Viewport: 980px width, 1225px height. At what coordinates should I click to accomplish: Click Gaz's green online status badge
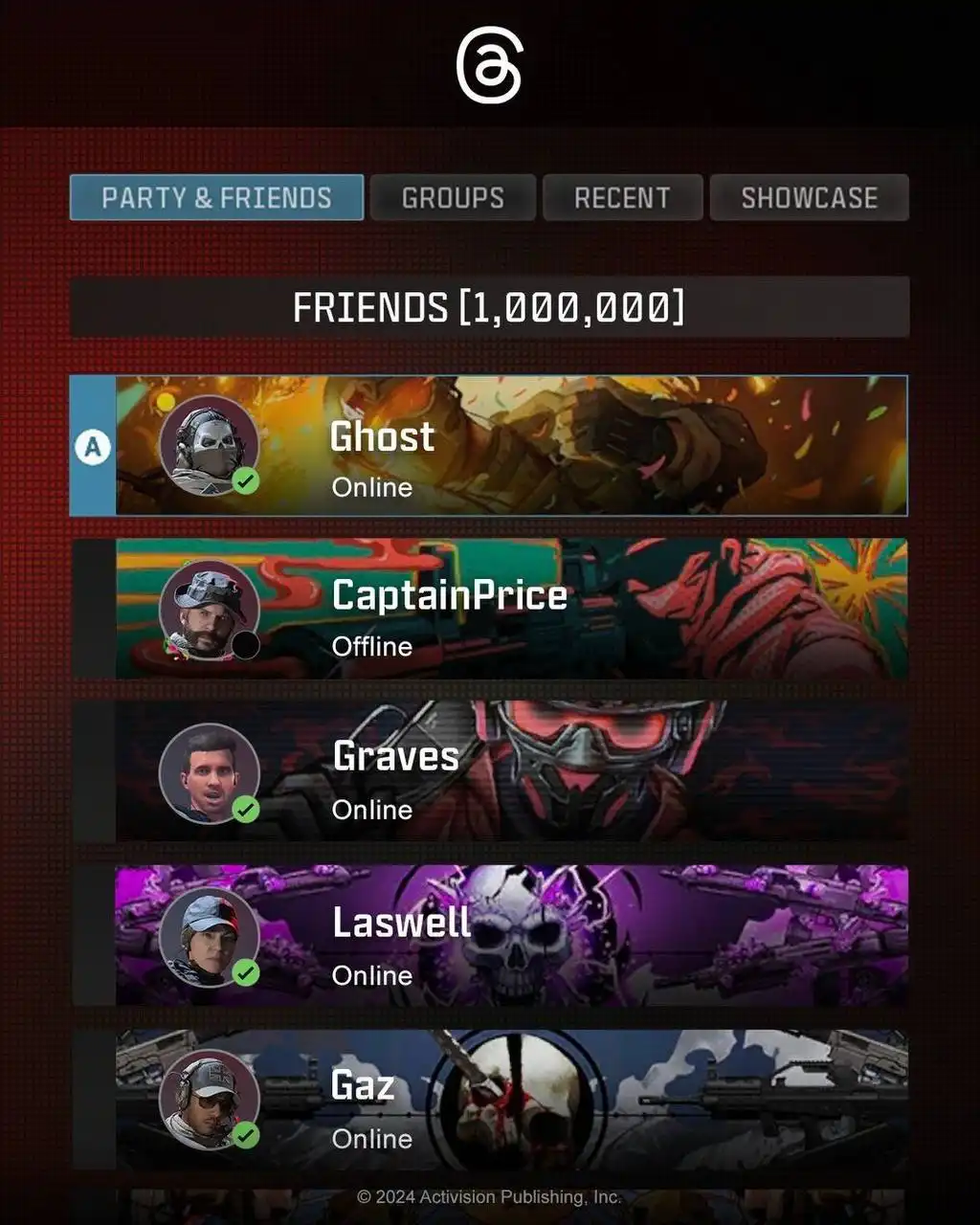[x=246, y=1136]
